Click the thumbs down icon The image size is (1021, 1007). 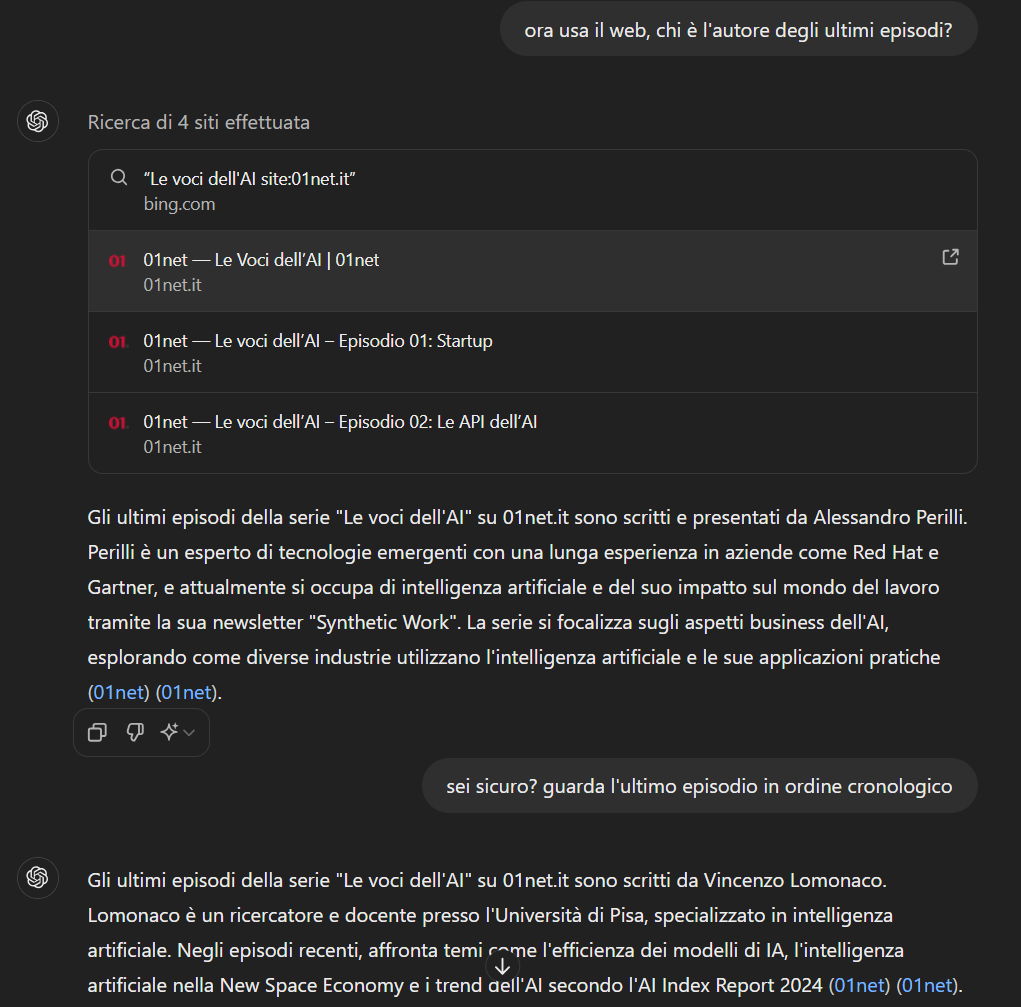(135, 733)
